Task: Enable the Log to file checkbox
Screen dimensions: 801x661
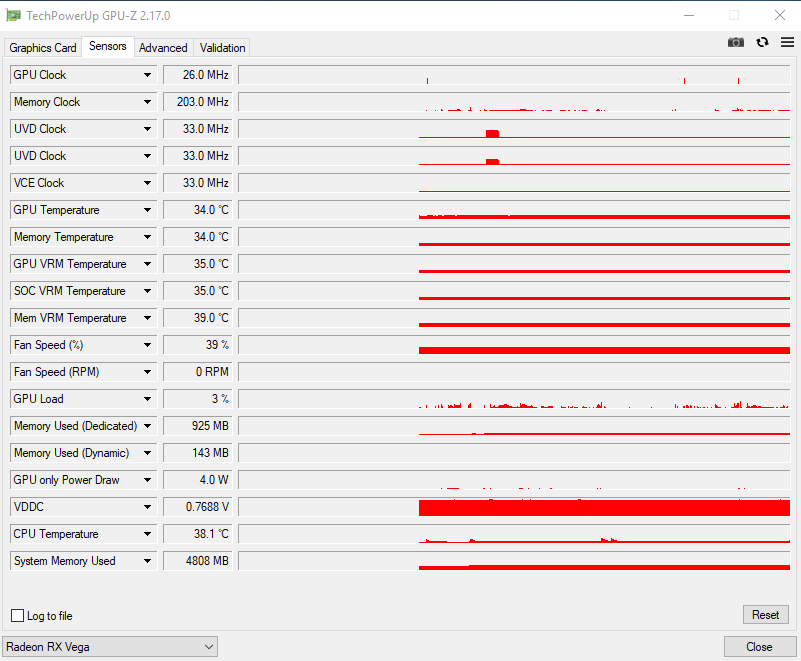Action: click(17, 616)
